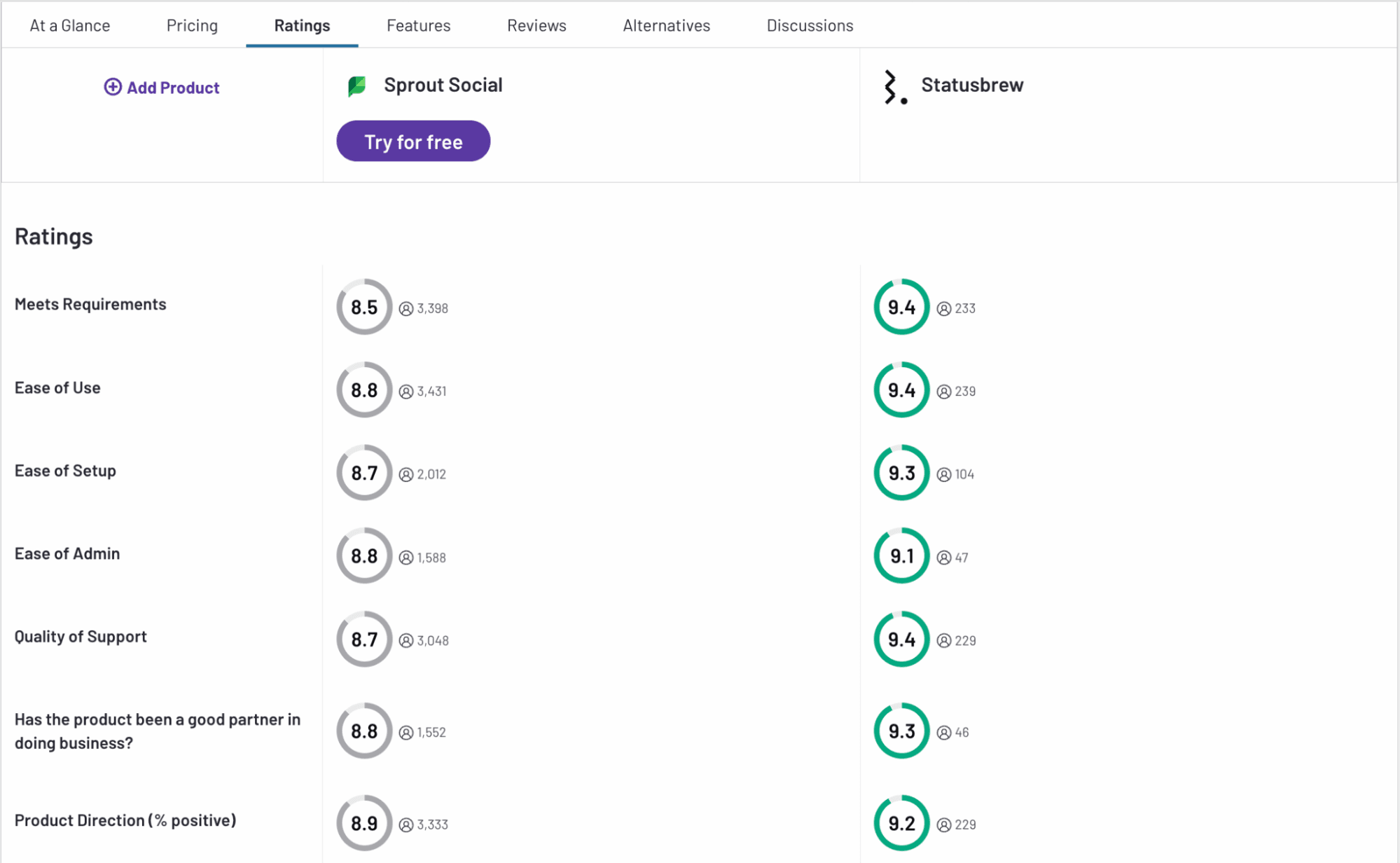Click reviewer icon next to 47 count
This screenshot has height=863, width=1400.
(x=943, y=558)
